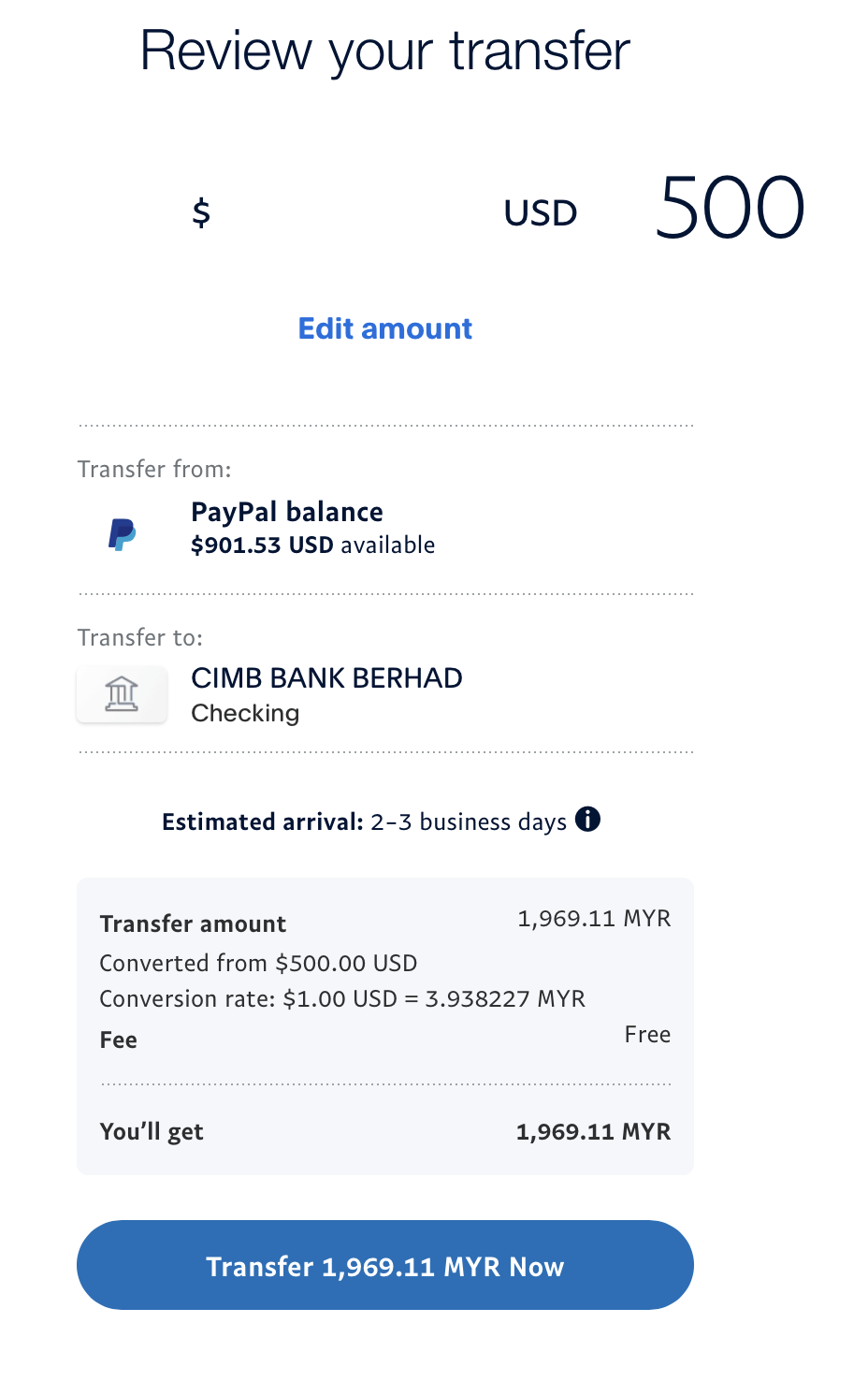Click the Free fee value
868x1381 pixels.
[647, 1034]
